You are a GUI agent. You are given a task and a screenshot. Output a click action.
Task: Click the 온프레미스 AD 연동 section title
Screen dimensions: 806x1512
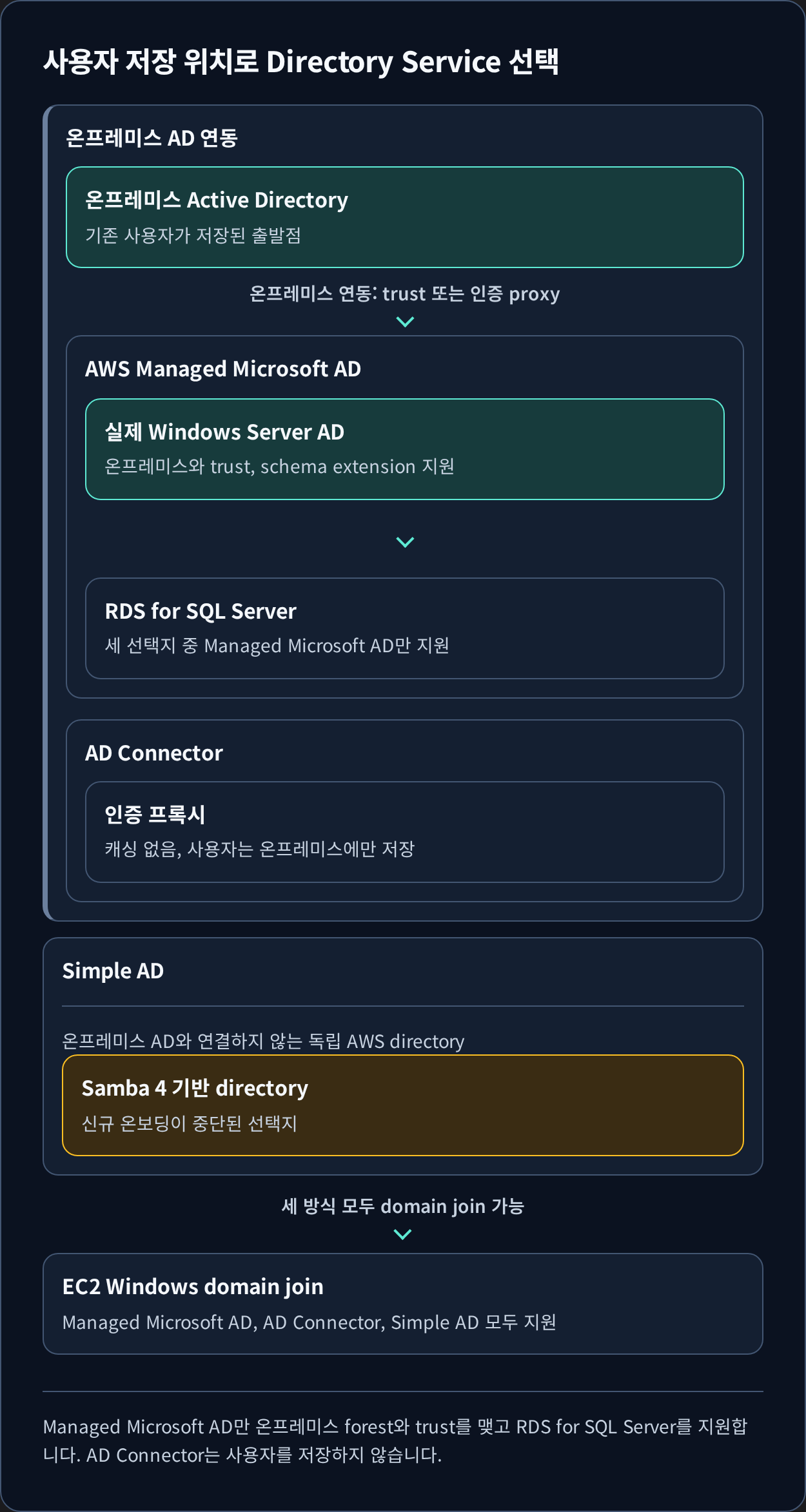click(x=152, y=138)
